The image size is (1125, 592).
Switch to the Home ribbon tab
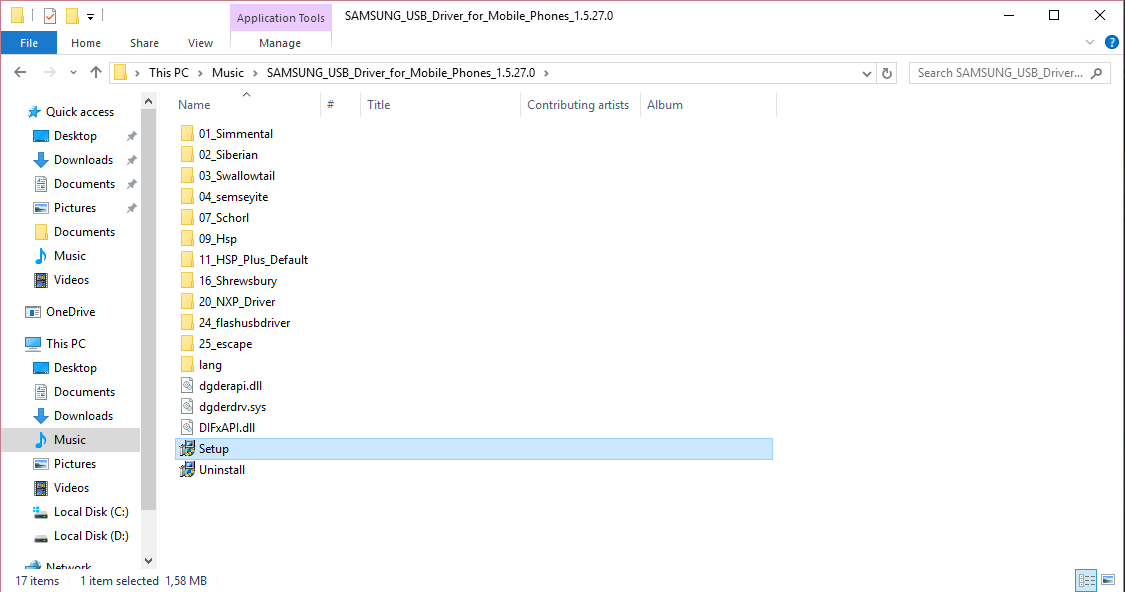coord(85,43)
